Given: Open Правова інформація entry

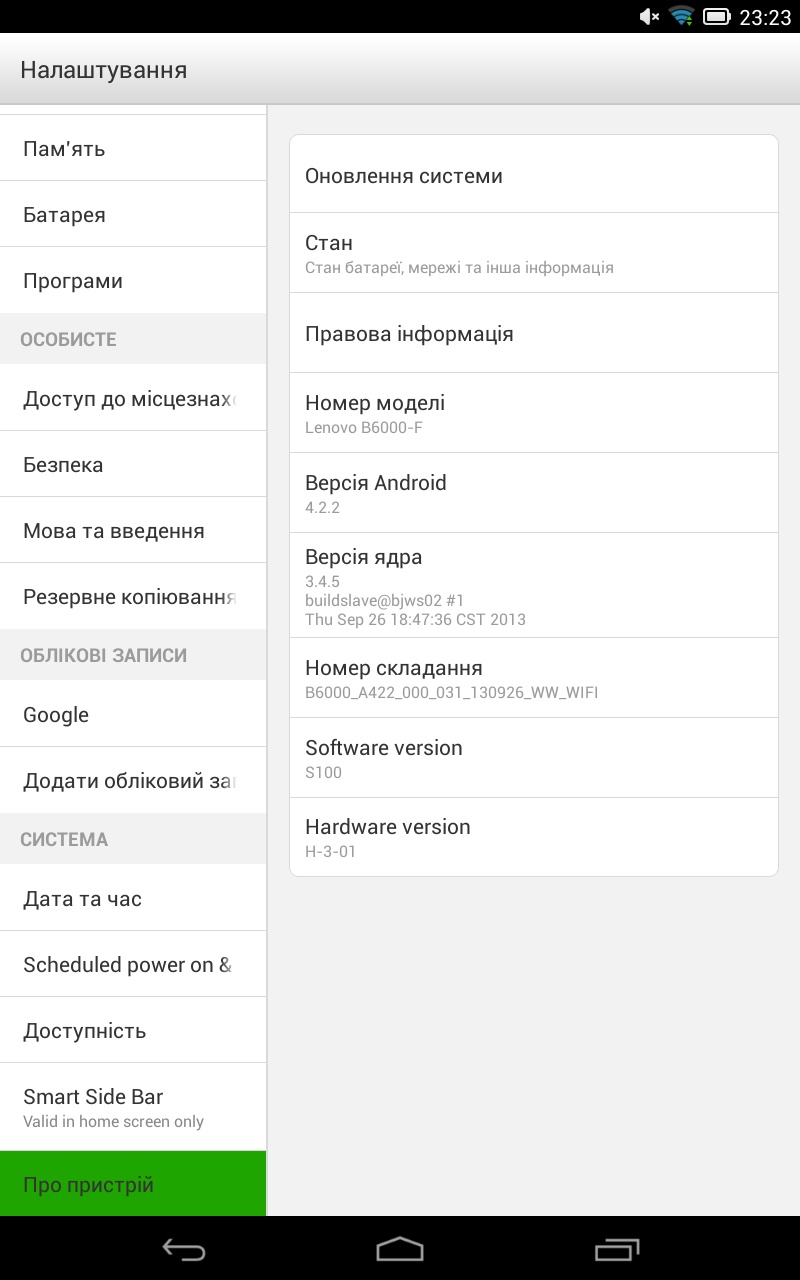Looking at the screenshot, I should (534, 334).
